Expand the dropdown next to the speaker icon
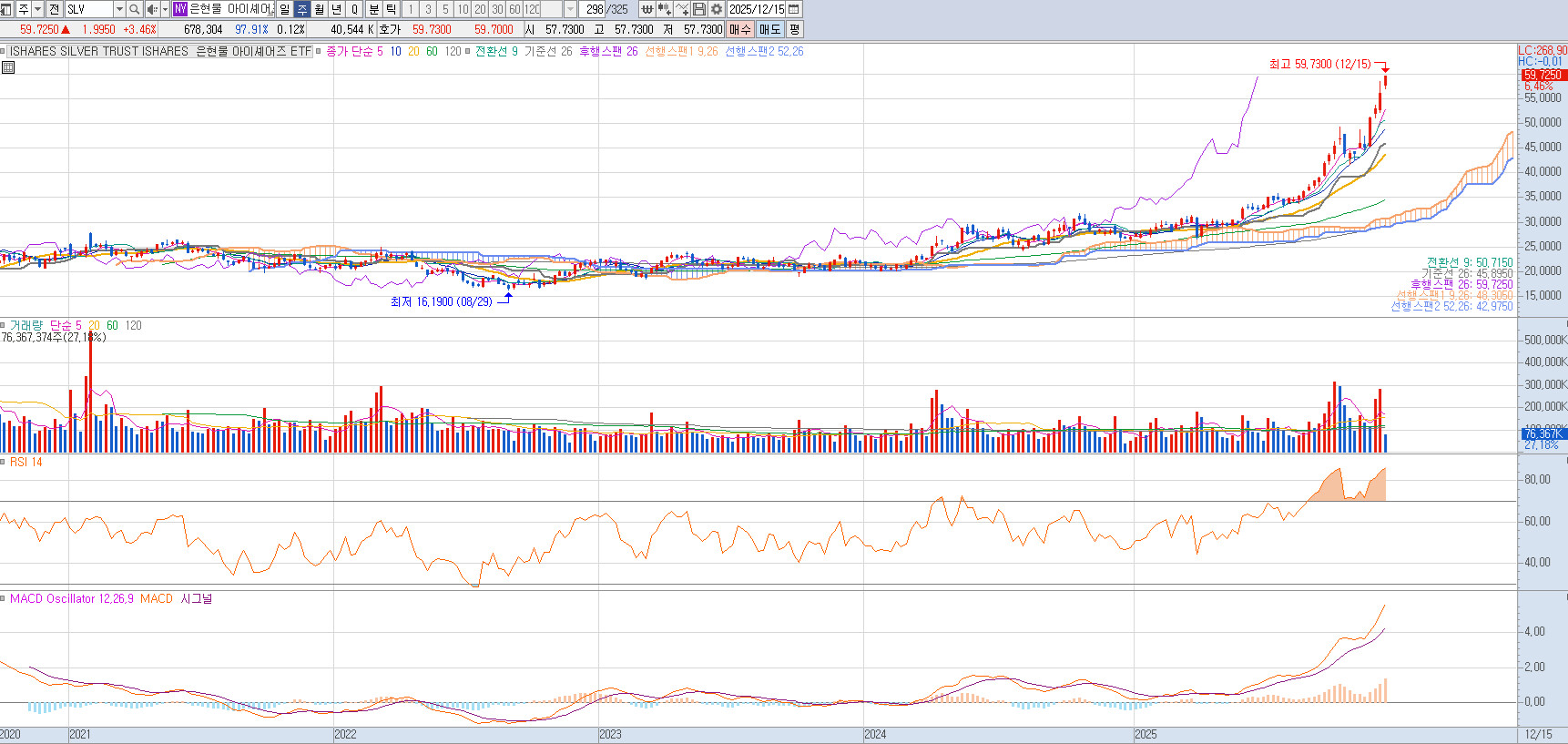The image size is (1568, 744). [164, 9]
